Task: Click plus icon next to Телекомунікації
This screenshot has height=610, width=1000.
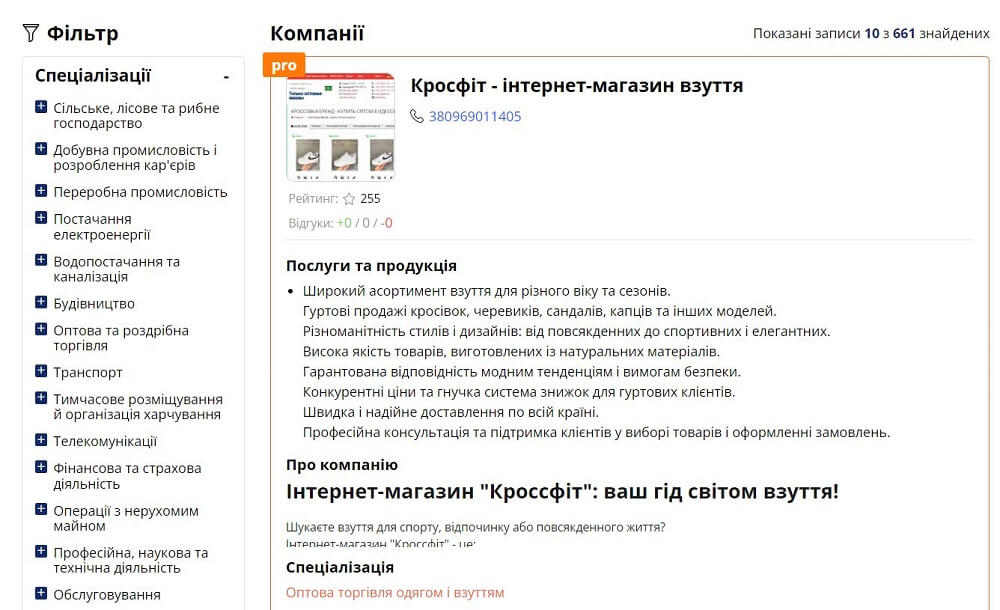Action: coord(41,440)
